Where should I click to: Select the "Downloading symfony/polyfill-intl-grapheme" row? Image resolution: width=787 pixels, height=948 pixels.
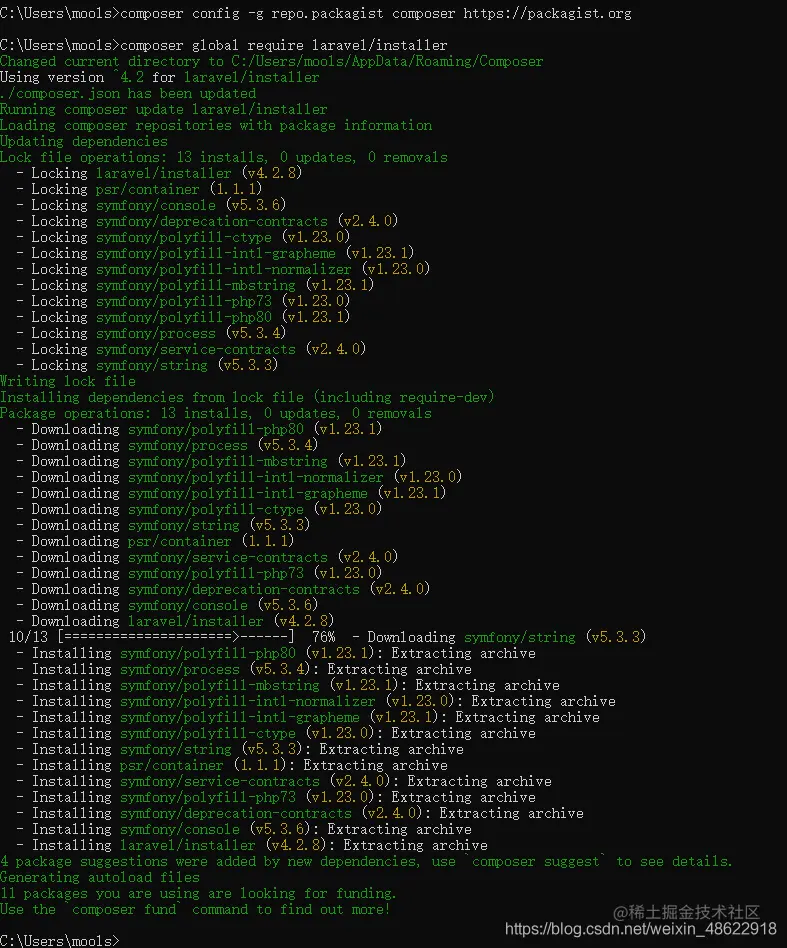232,493
